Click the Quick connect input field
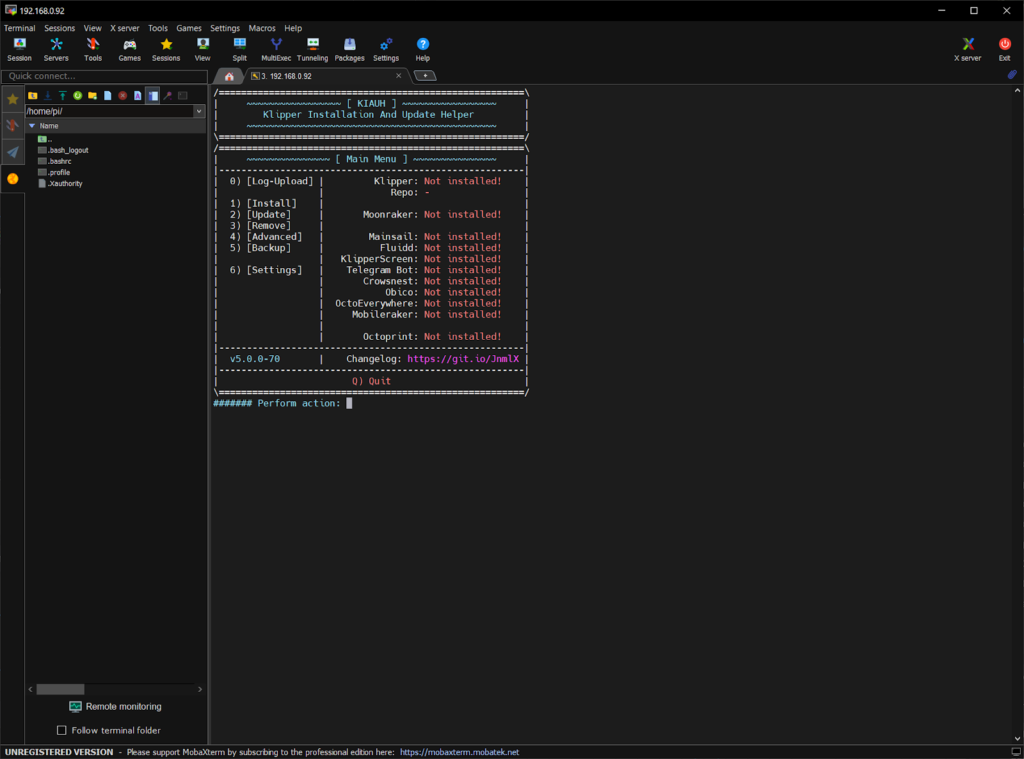The width and height of the screenshot is (1024, 759). pos(104,76)
